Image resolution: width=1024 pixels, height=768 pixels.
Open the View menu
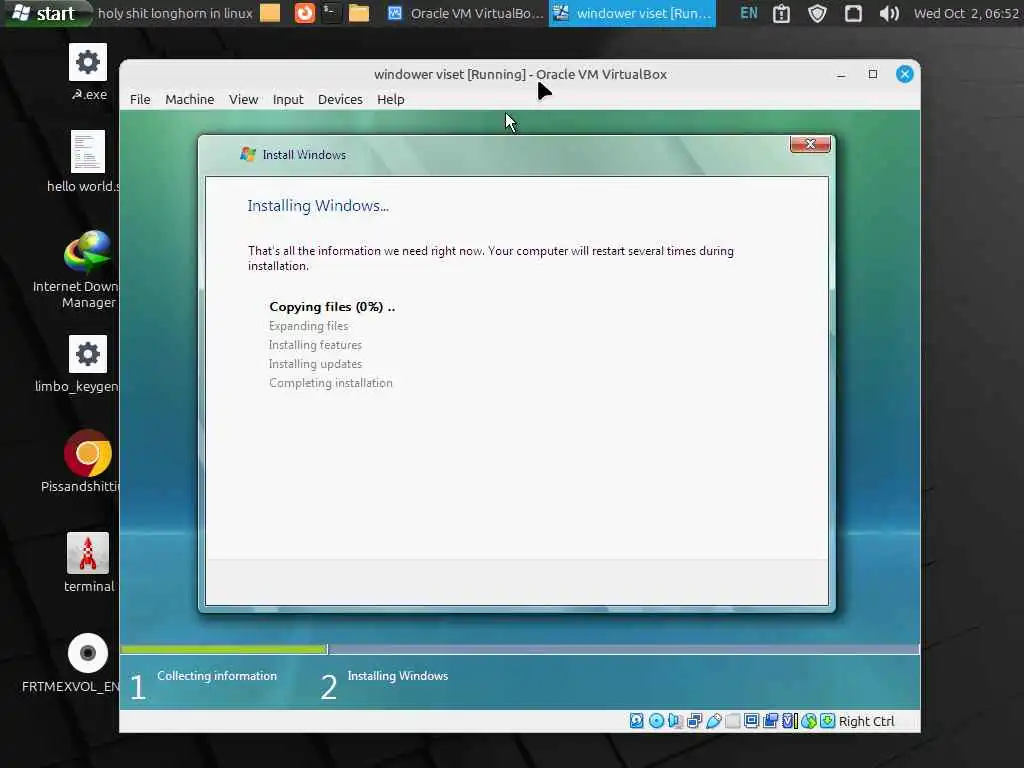tap(243, 99)
